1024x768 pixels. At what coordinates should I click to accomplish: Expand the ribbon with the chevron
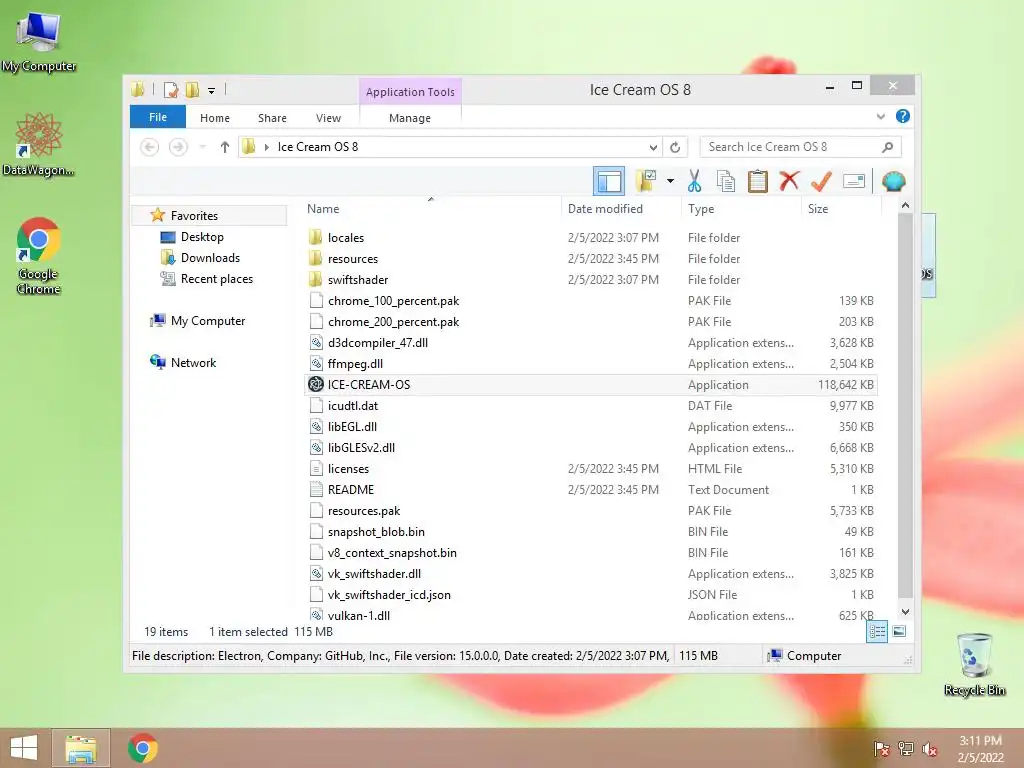[880, 117]
